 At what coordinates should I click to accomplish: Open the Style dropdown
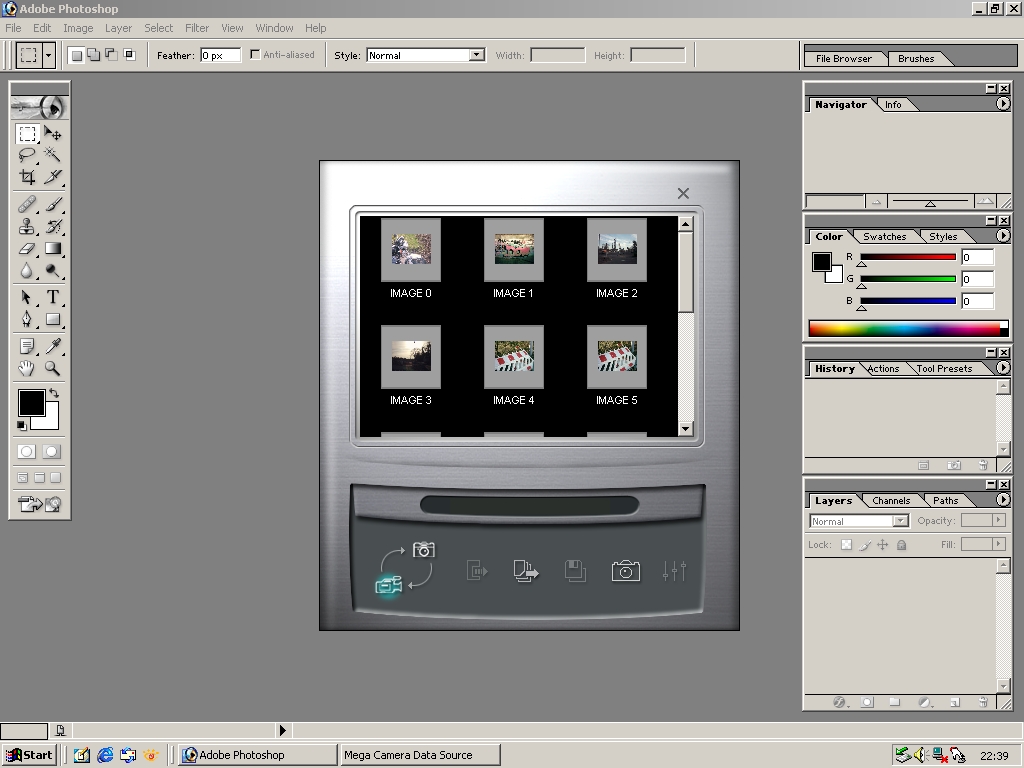[x=477, y=55]
